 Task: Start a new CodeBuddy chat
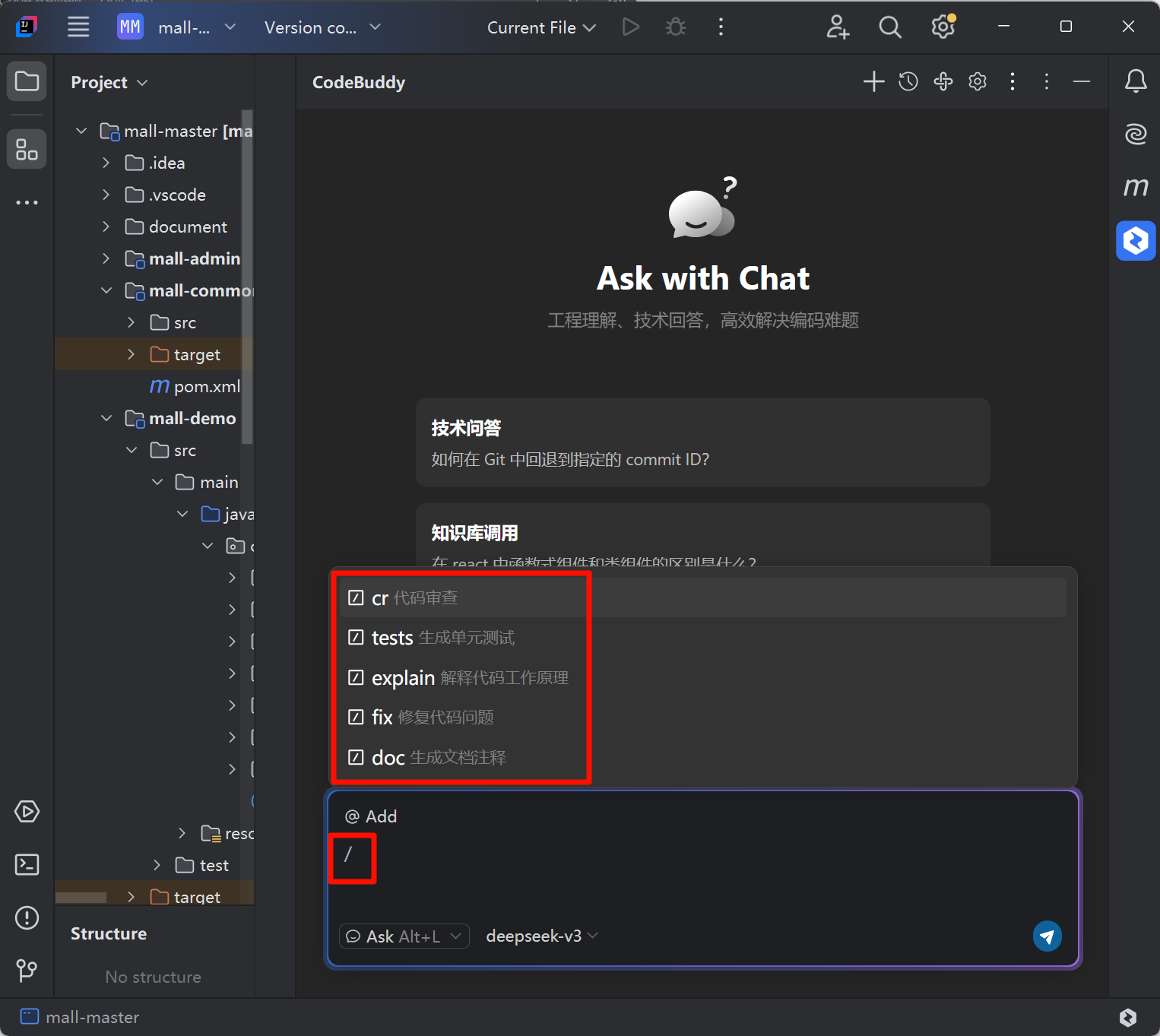(x=873, y=82)
